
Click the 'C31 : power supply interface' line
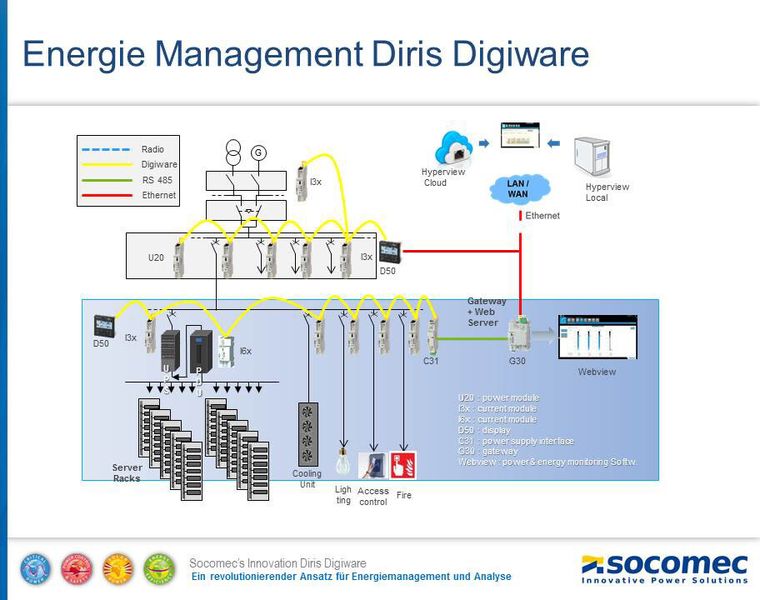coord(515,441)
